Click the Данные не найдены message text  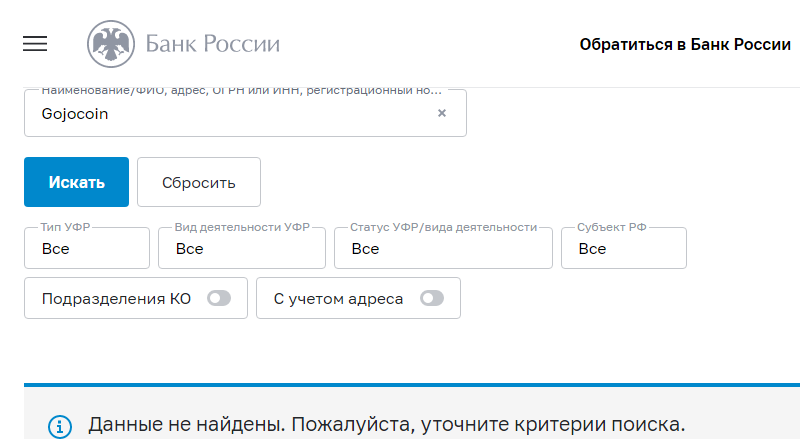[x=386, y=424]
